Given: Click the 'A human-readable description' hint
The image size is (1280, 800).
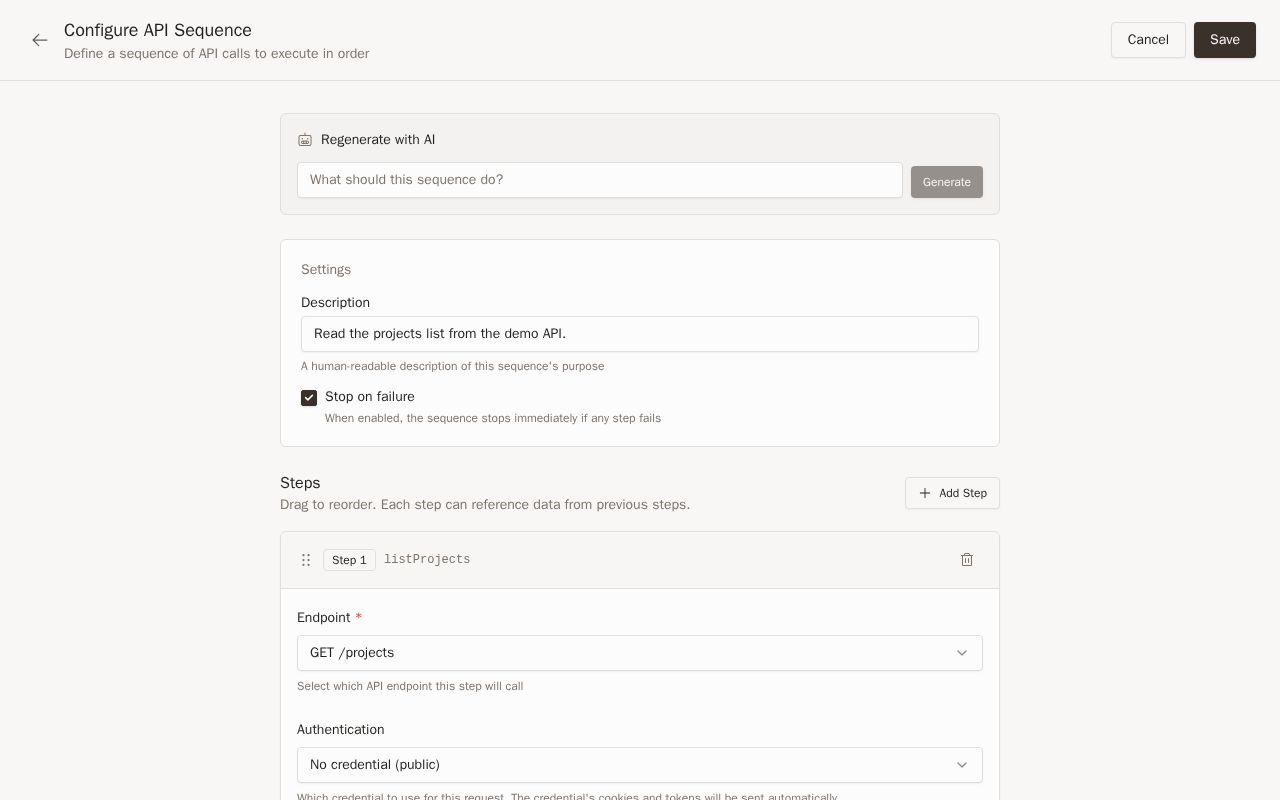Looking at the screenshot, I should coord(453,366).
